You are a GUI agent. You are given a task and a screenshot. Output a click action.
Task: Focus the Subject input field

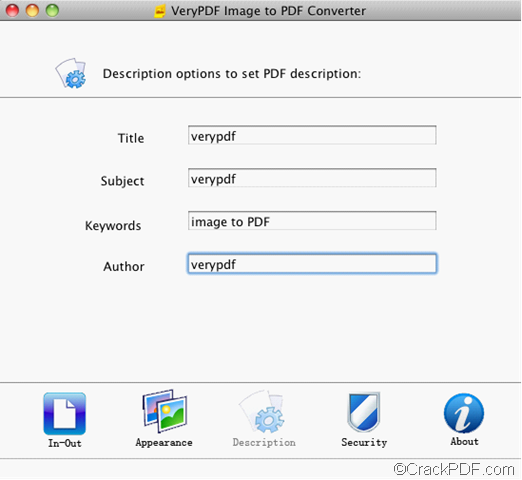click(x=312, y=178)
